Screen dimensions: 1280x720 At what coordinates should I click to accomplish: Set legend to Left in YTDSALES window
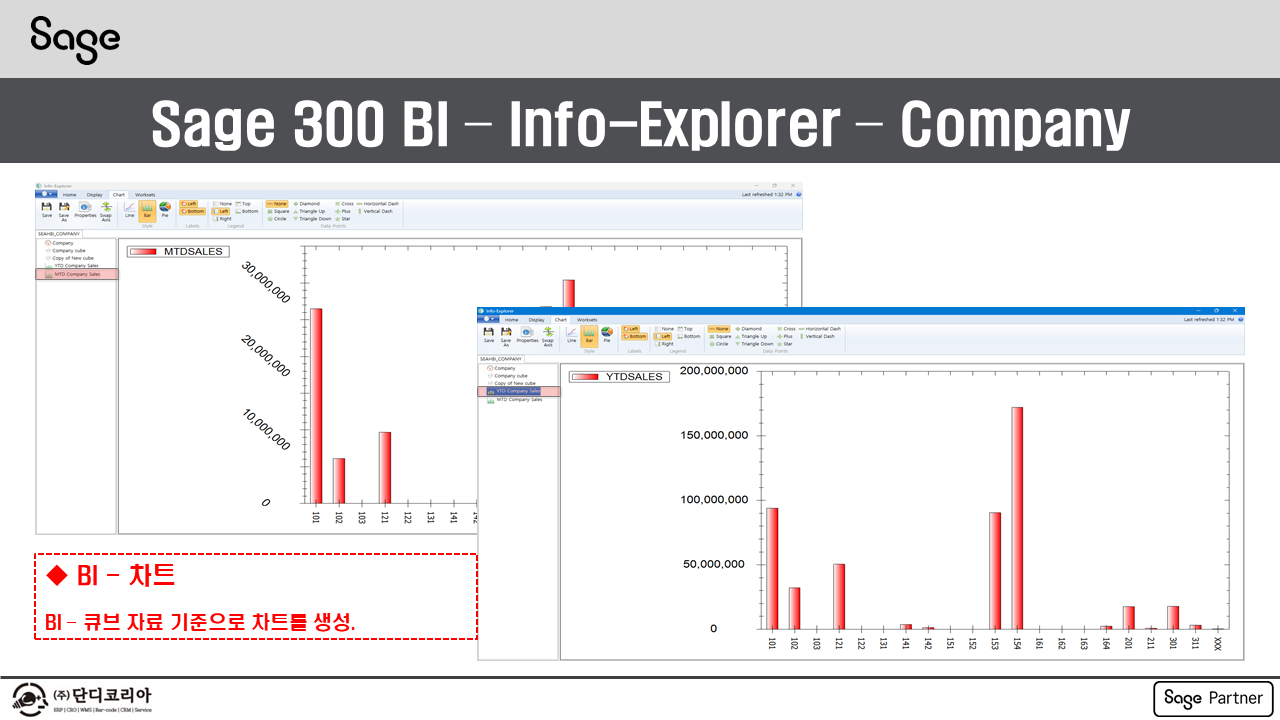[664, 336]
